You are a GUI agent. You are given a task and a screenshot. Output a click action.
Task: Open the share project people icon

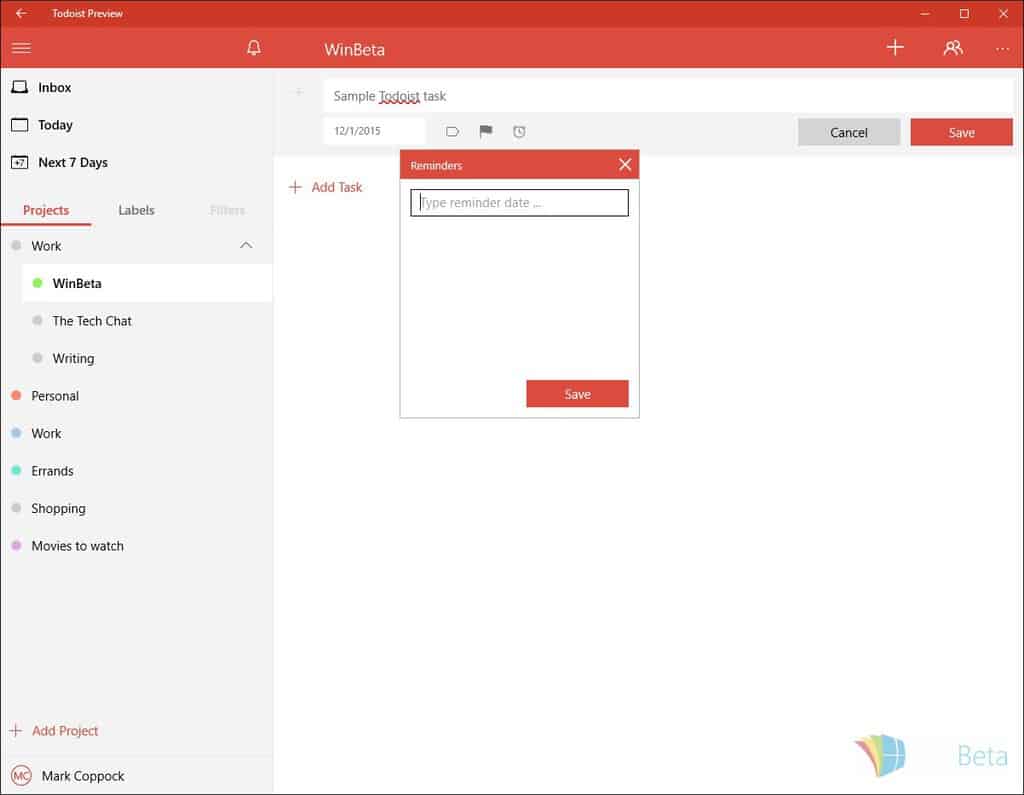tap(953, 48)
